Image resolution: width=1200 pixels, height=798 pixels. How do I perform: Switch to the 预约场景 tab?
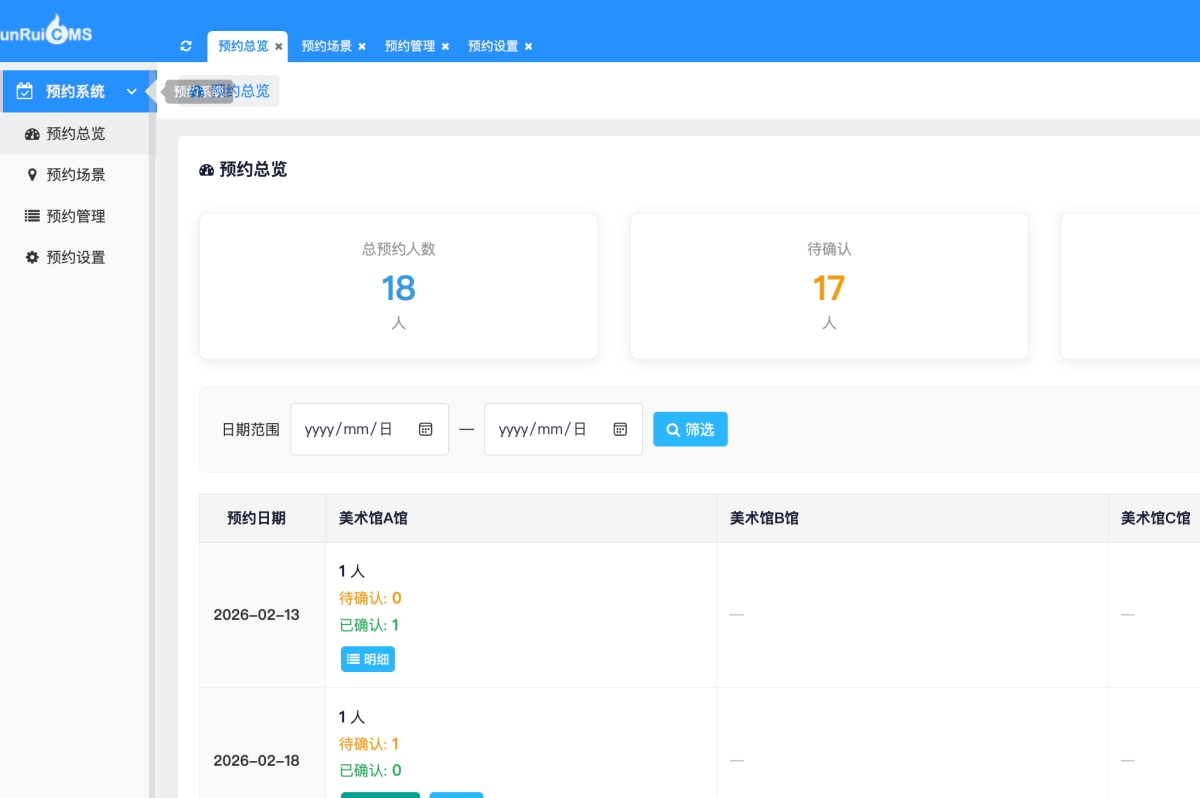(x=326, y=46)
